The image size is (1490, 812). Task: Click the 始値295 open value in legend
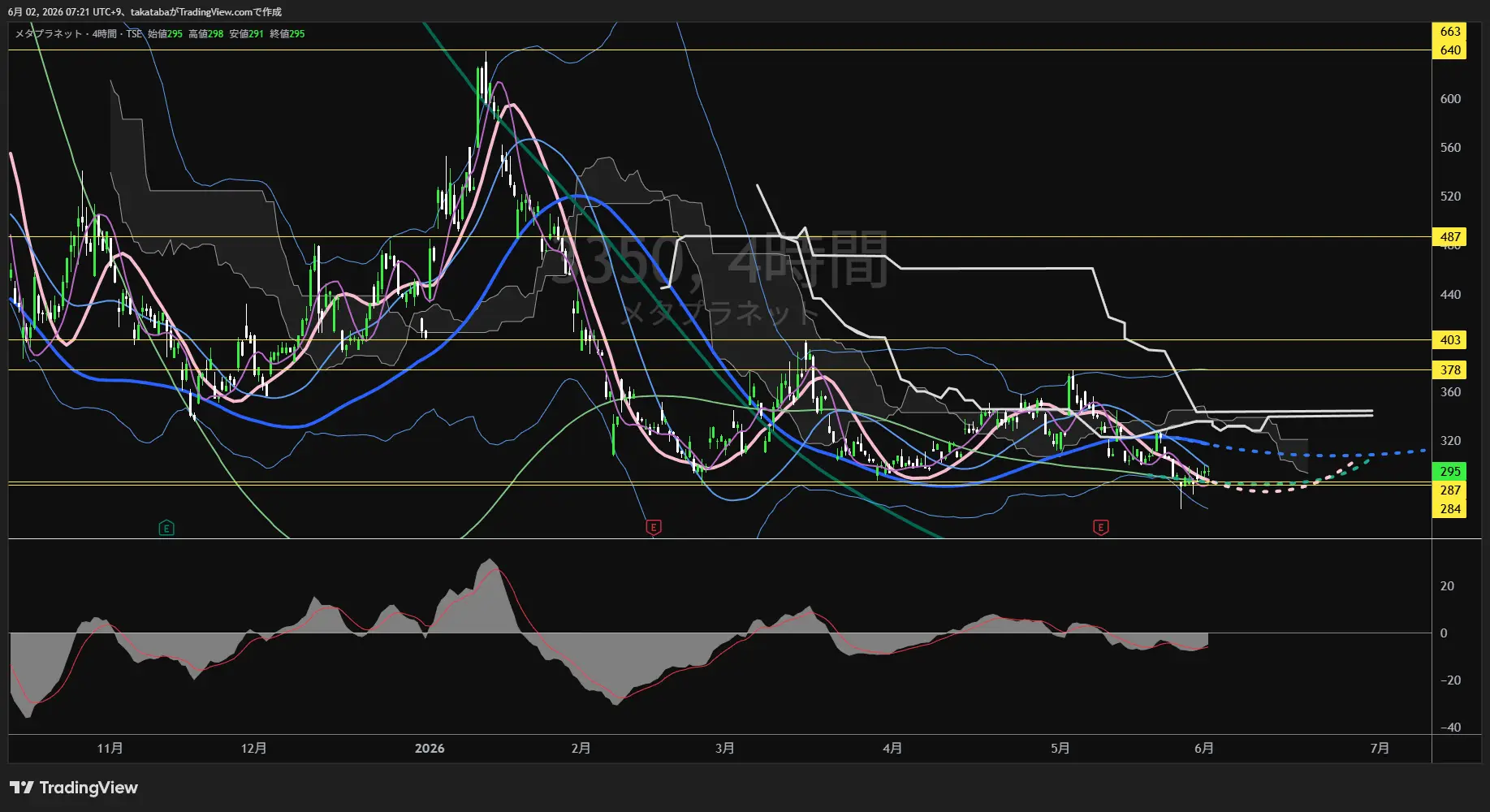[165, 34]
